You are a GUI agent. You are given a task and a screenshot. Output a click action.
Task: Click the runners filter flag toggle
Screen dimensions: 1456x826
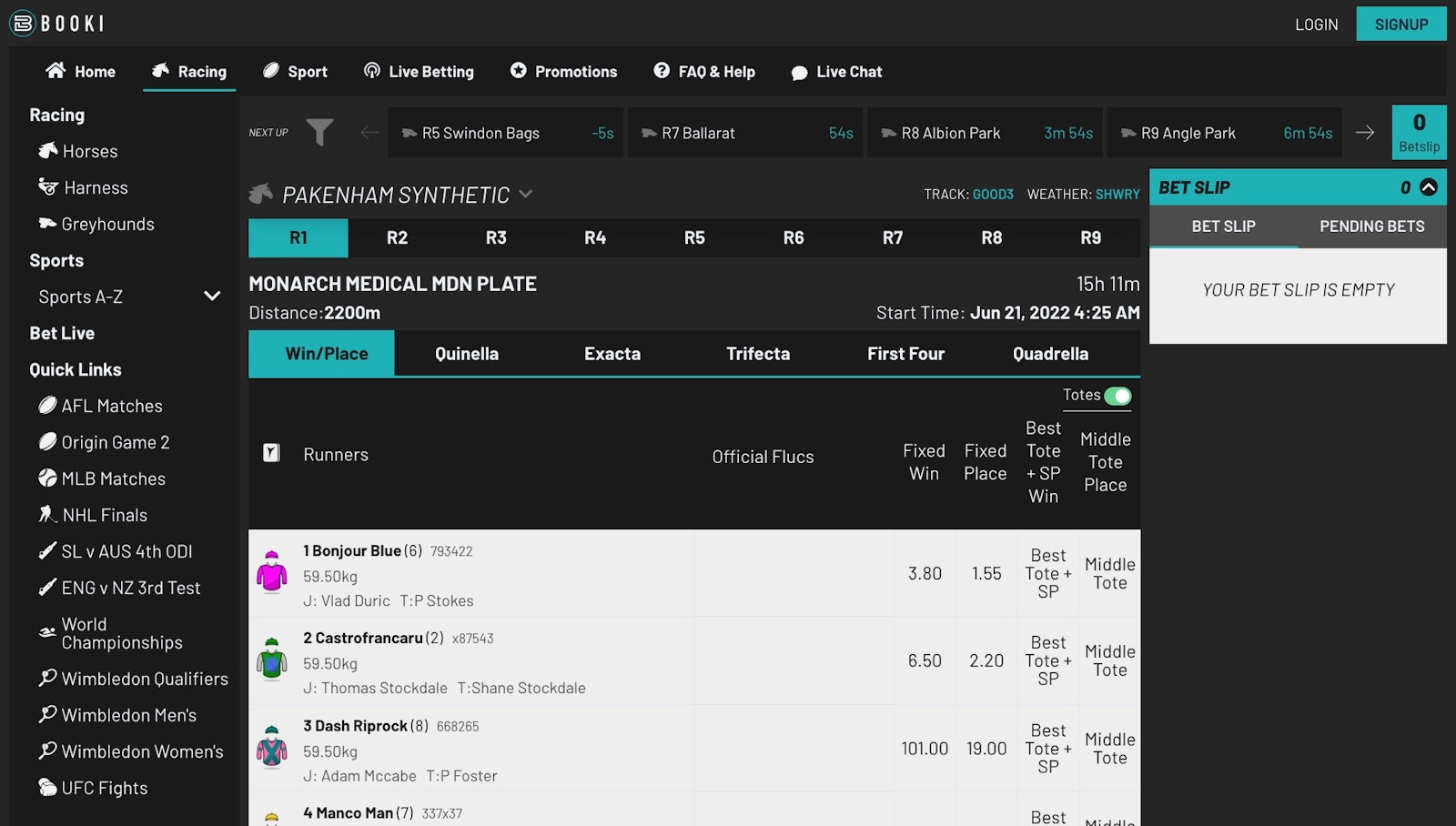[x=271, y=453]
